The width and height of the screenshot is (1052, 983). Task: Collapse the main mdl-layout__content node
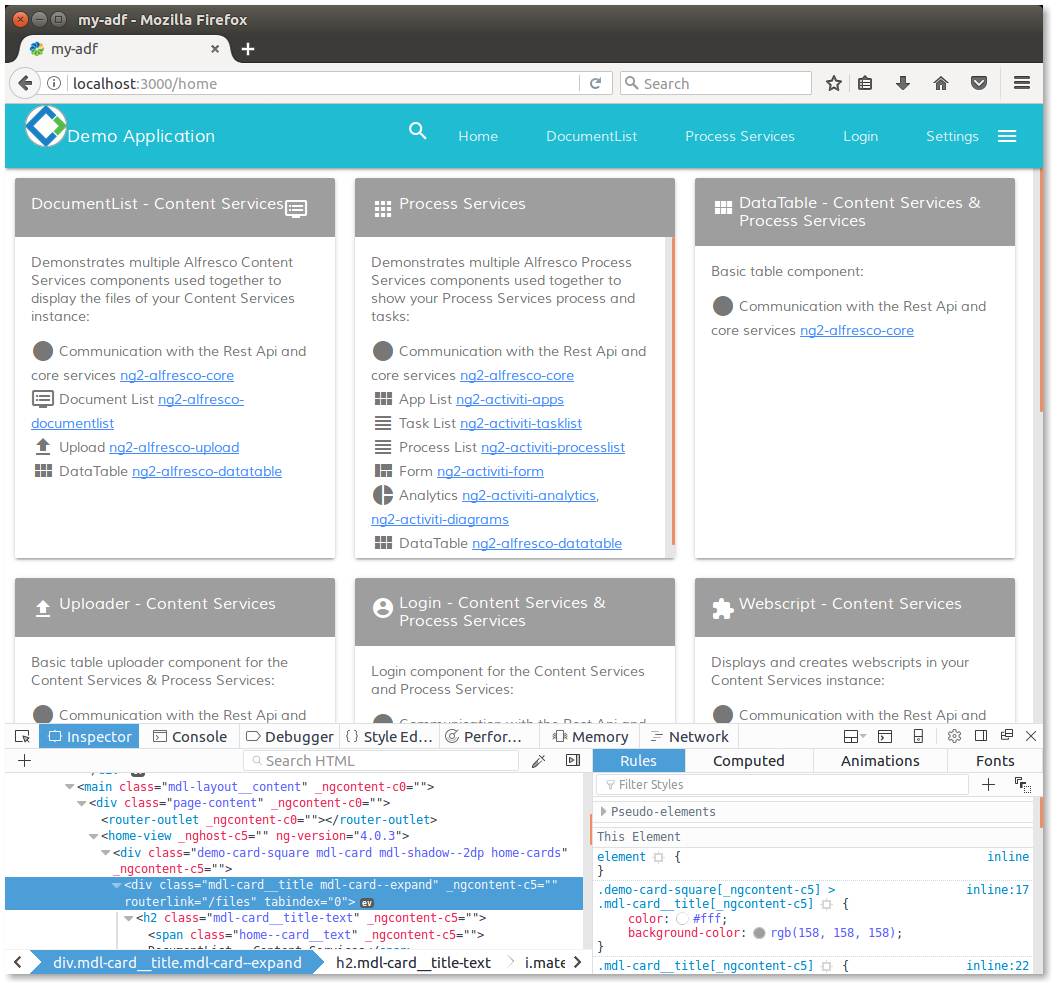(x=69, y=786)
